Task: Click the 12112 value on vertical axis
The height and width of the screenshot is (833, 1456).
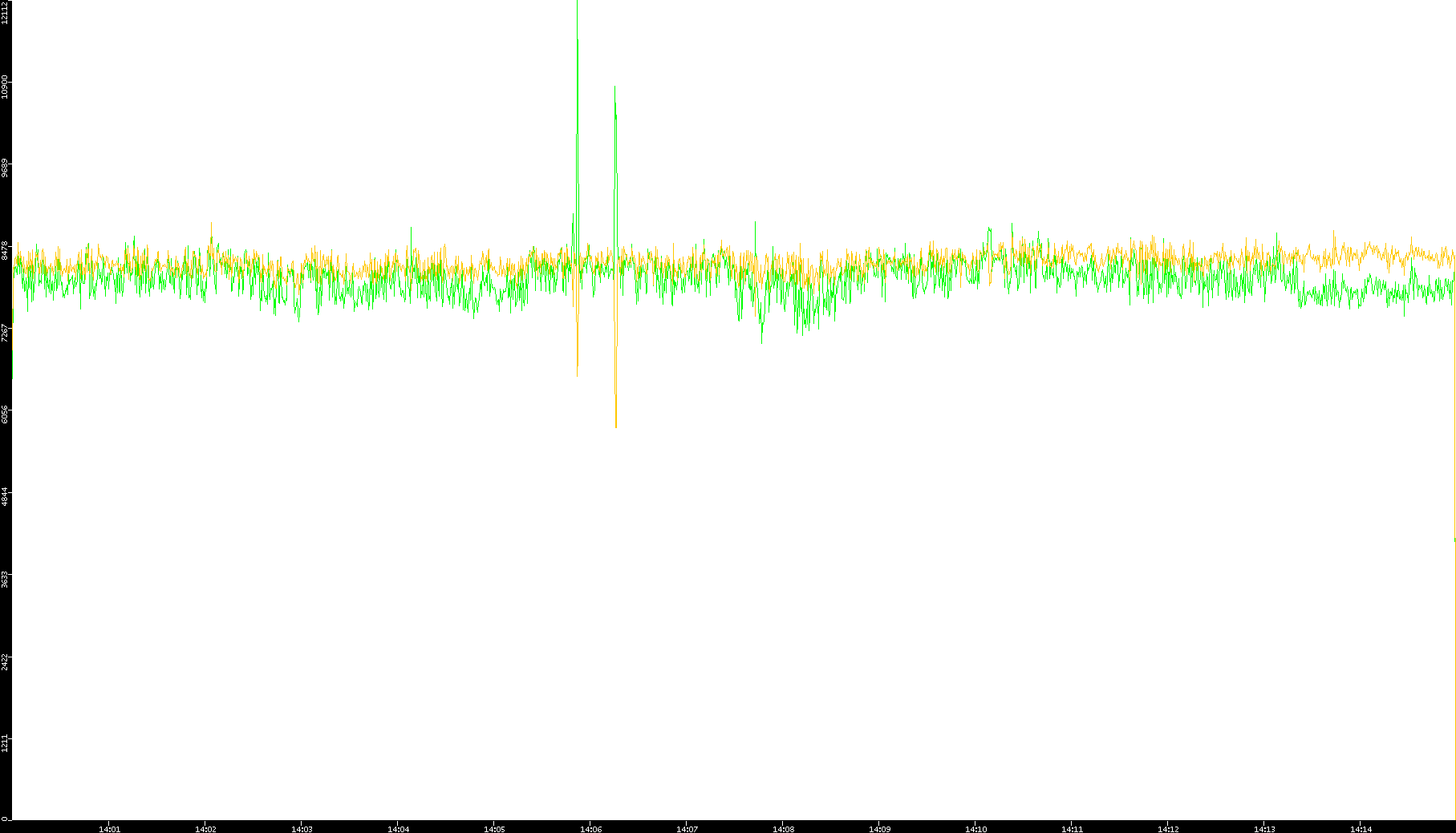Action: click(6, 11)
